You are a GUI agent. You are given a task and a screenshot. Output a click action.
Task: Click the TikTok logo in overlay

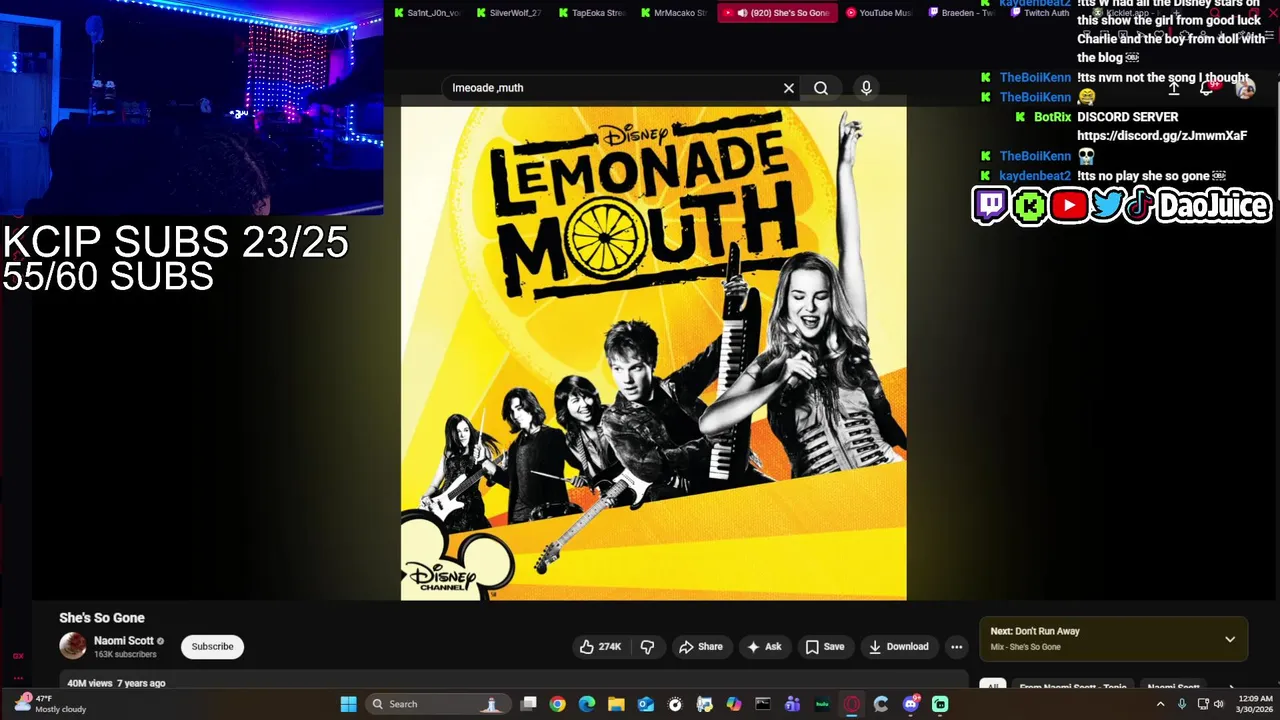point(1140,206)
